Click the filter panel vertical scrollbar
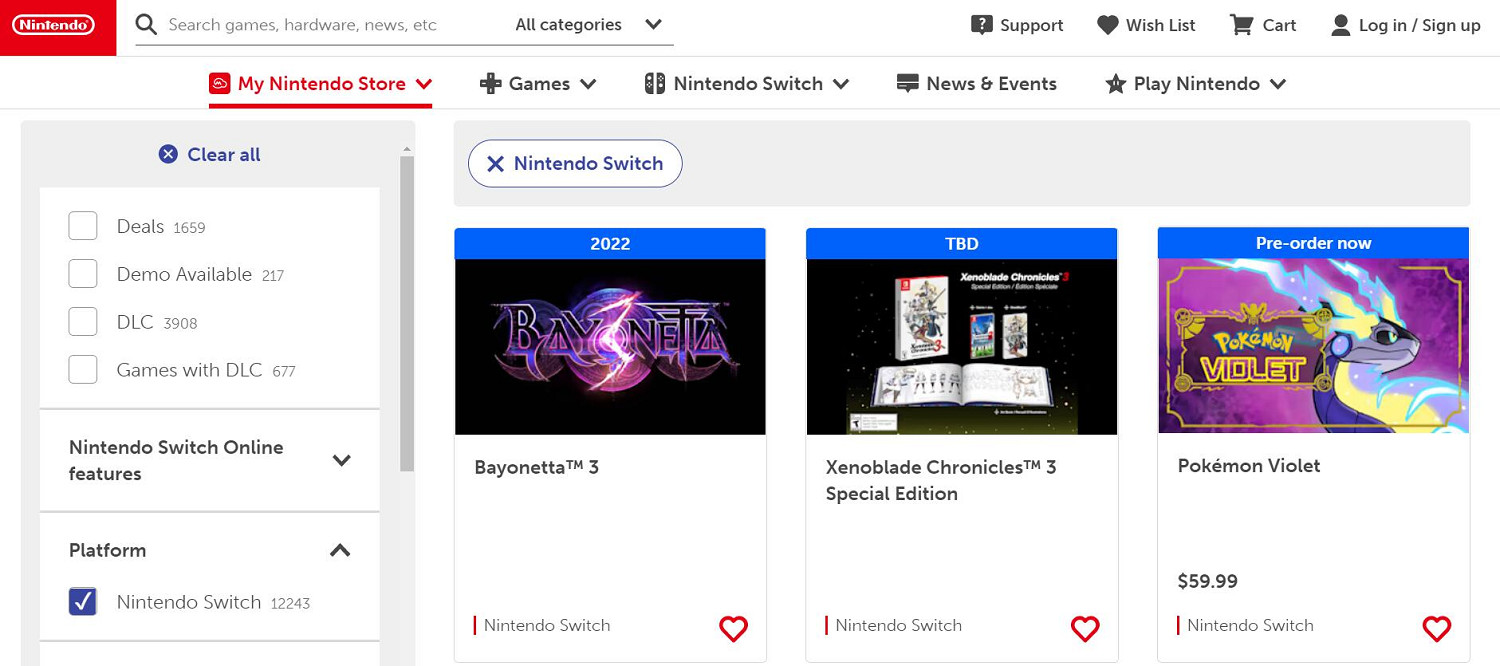Screen dimensions: 1500x666 pyautogui.click(x=406, y=310)
